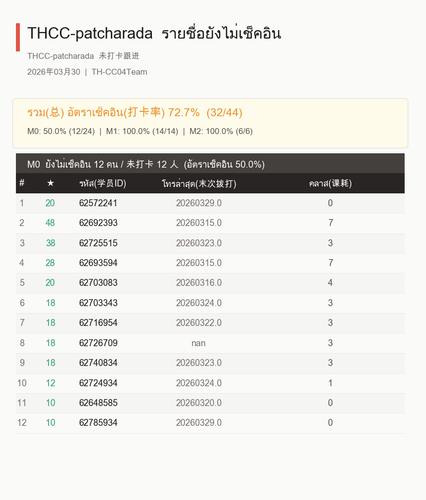Viewport: 426px width, 500px height.
Task: Select the row with ID 62725515
Action: (x=210, y=243)
